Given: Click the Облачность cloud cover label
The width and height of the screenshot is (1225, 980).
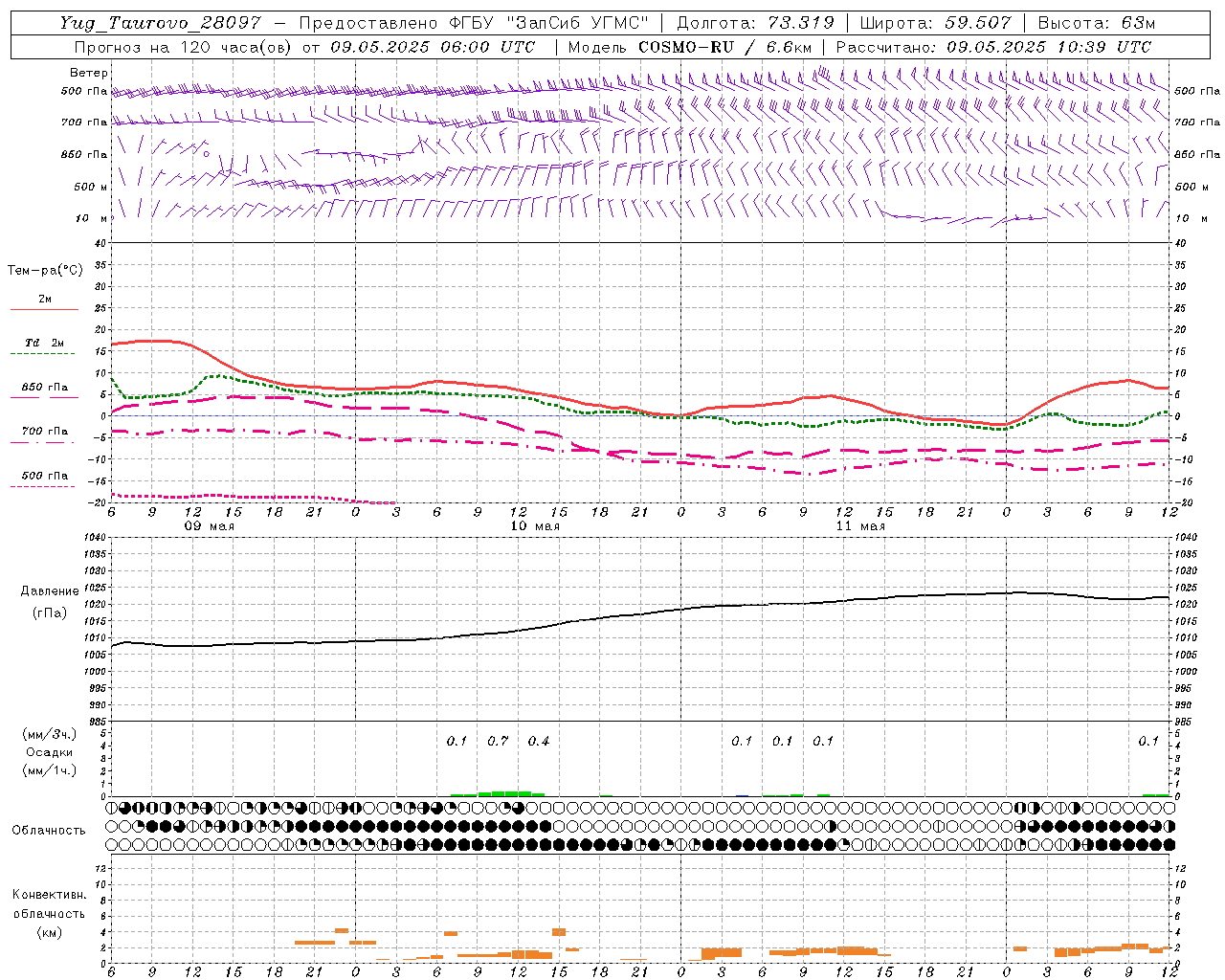Looking at the screenshot, I should (x=49, y=831).
